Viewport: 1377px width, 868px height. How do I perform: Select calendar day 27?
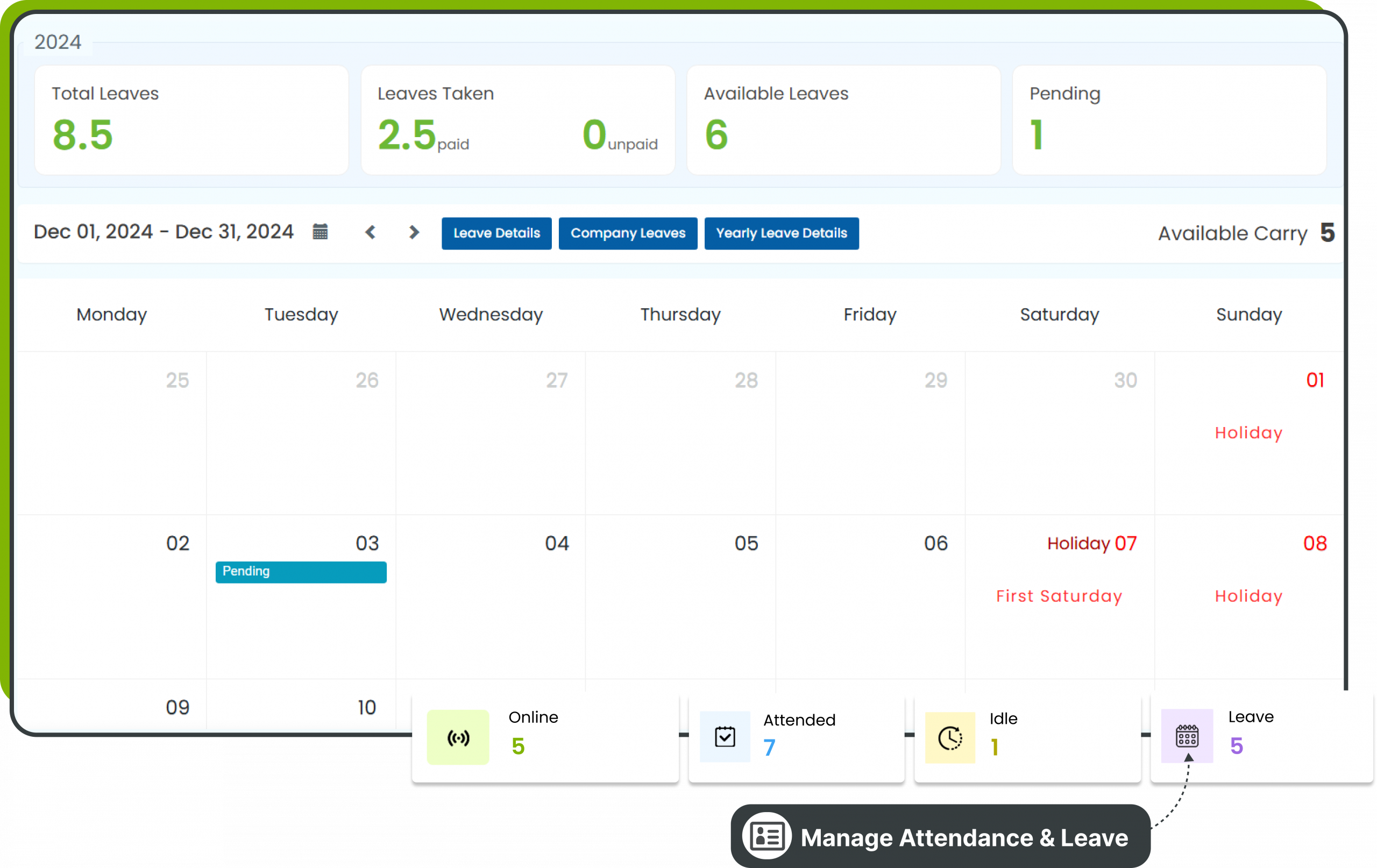[557, 380]
